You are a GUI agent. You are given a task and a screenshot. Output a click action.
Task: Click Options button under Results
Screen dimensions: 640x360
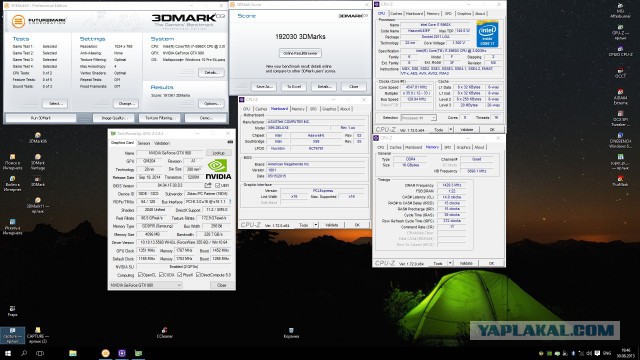[x=211, y=104]
